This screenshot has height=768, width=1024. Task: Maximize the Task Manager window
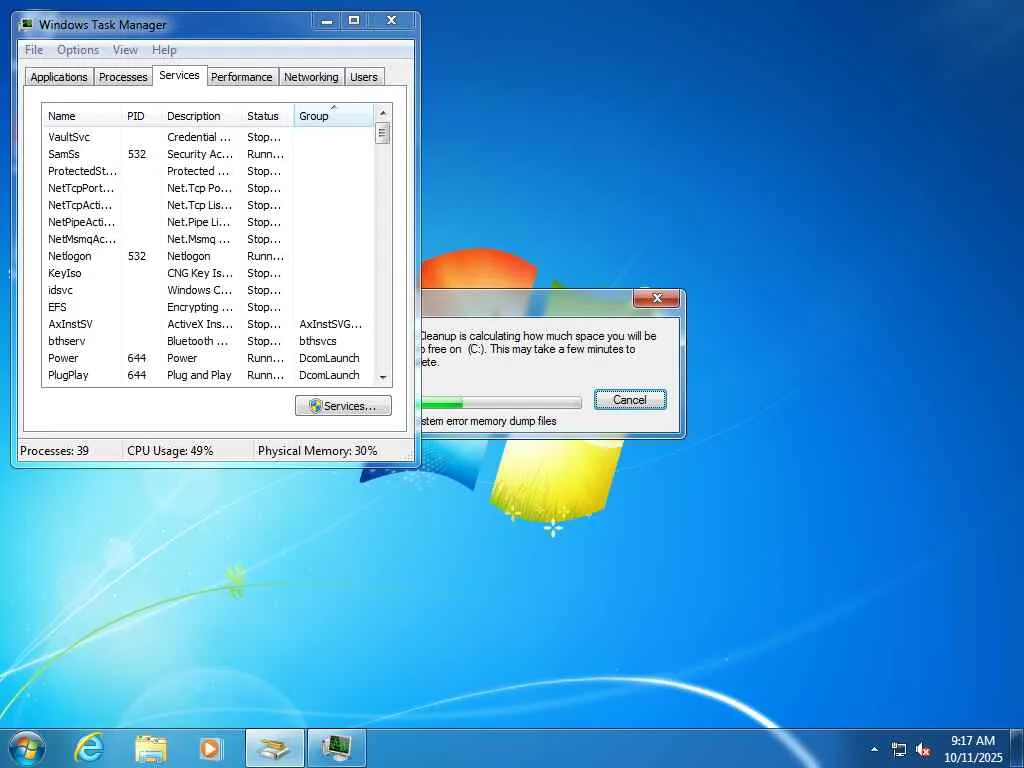[353, 21]
